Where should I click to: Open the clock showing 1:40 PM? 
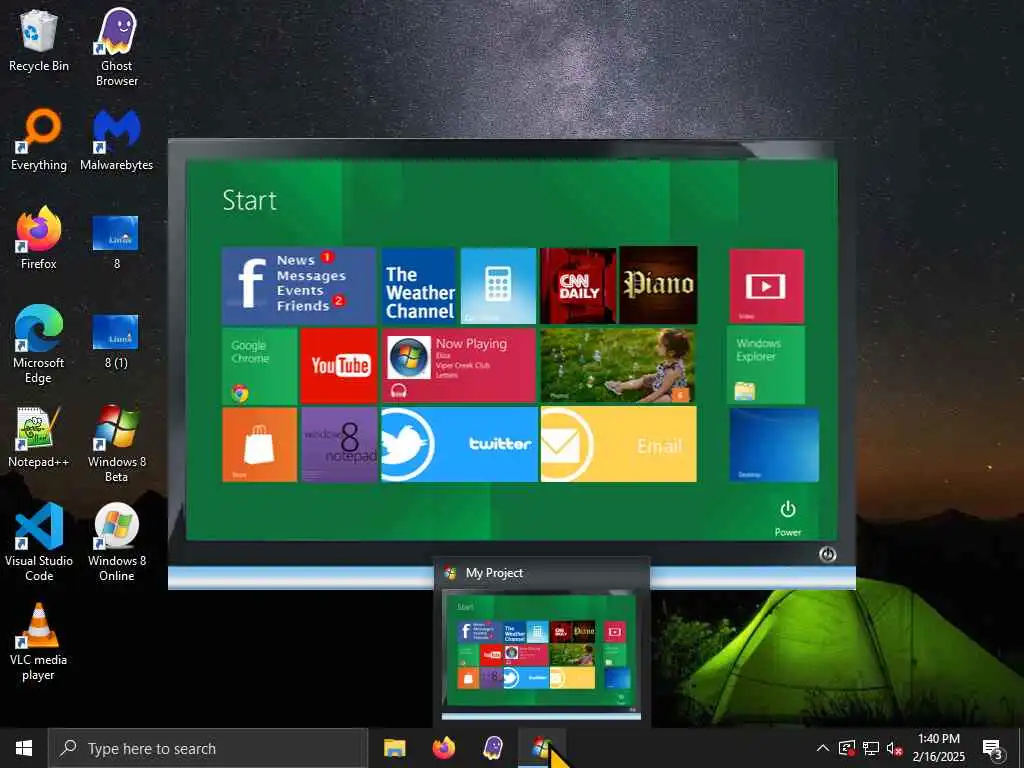coord(938,748)
